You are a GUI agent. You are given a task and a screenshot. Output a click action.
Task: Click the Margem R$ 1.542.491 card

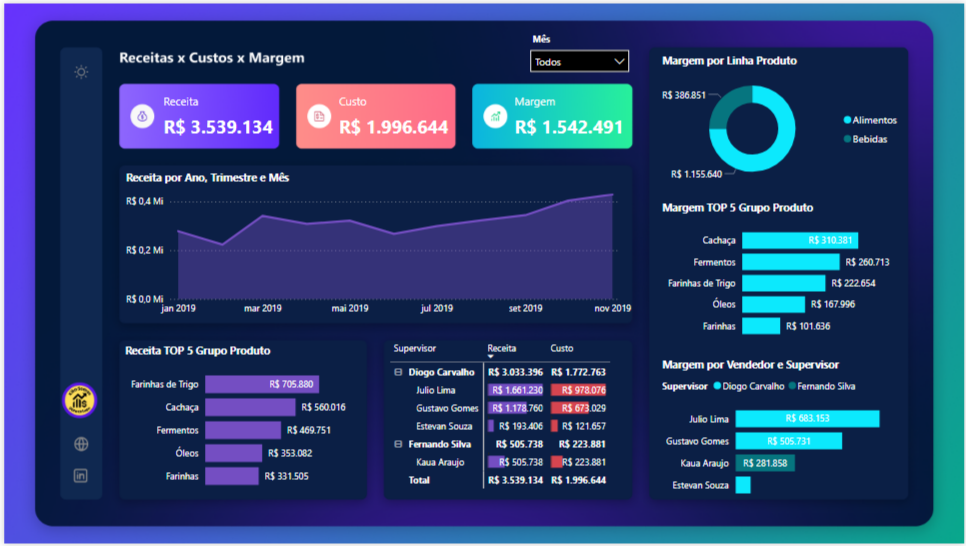click(x=552, y=116)
